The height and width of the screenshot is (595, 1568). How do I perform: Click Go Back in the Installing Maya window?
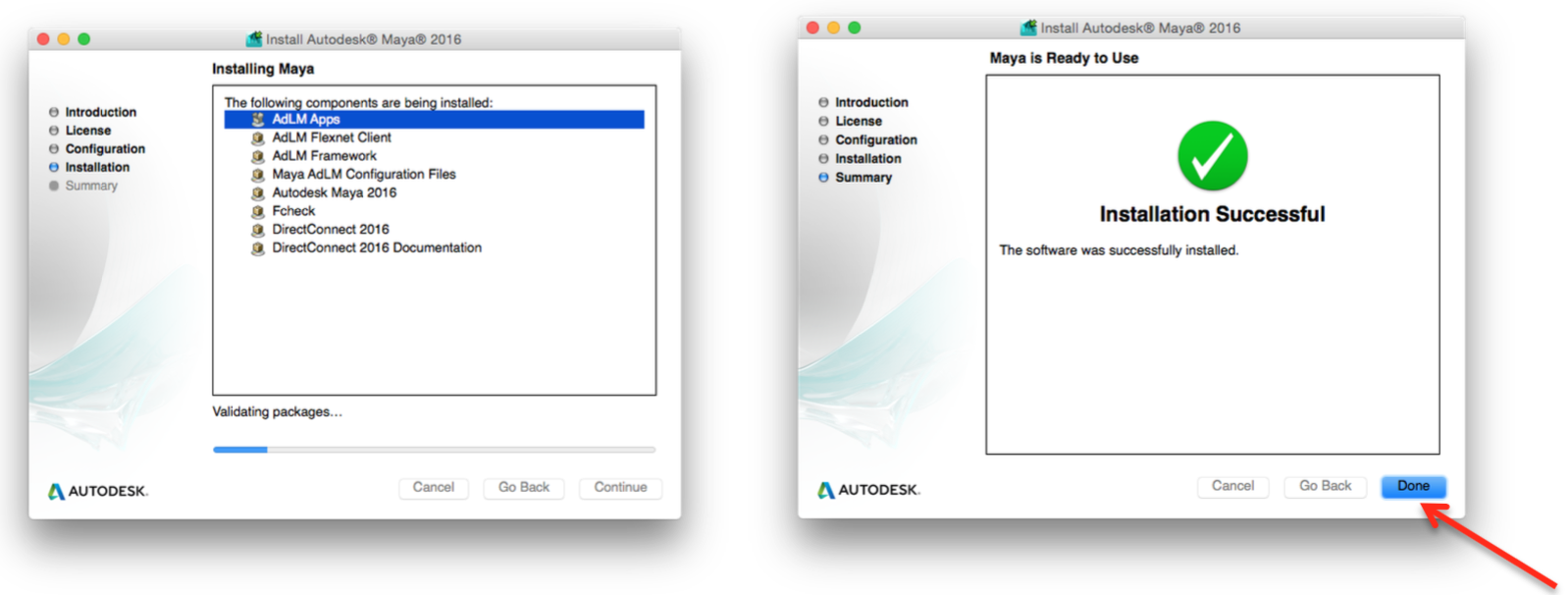click(524, 488)
